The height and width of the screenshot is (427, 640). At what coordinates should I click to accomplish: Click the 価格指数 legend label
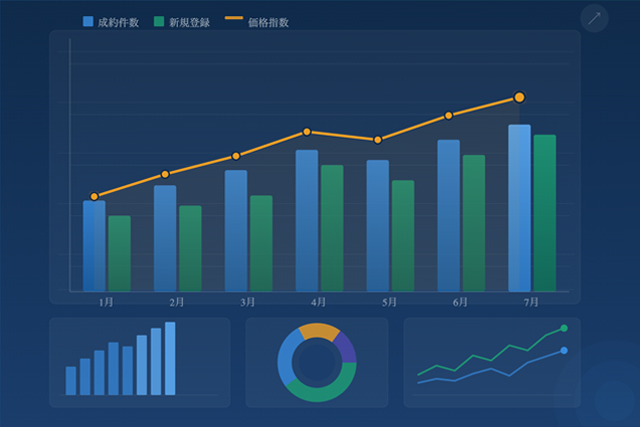(x=269, y=22)
